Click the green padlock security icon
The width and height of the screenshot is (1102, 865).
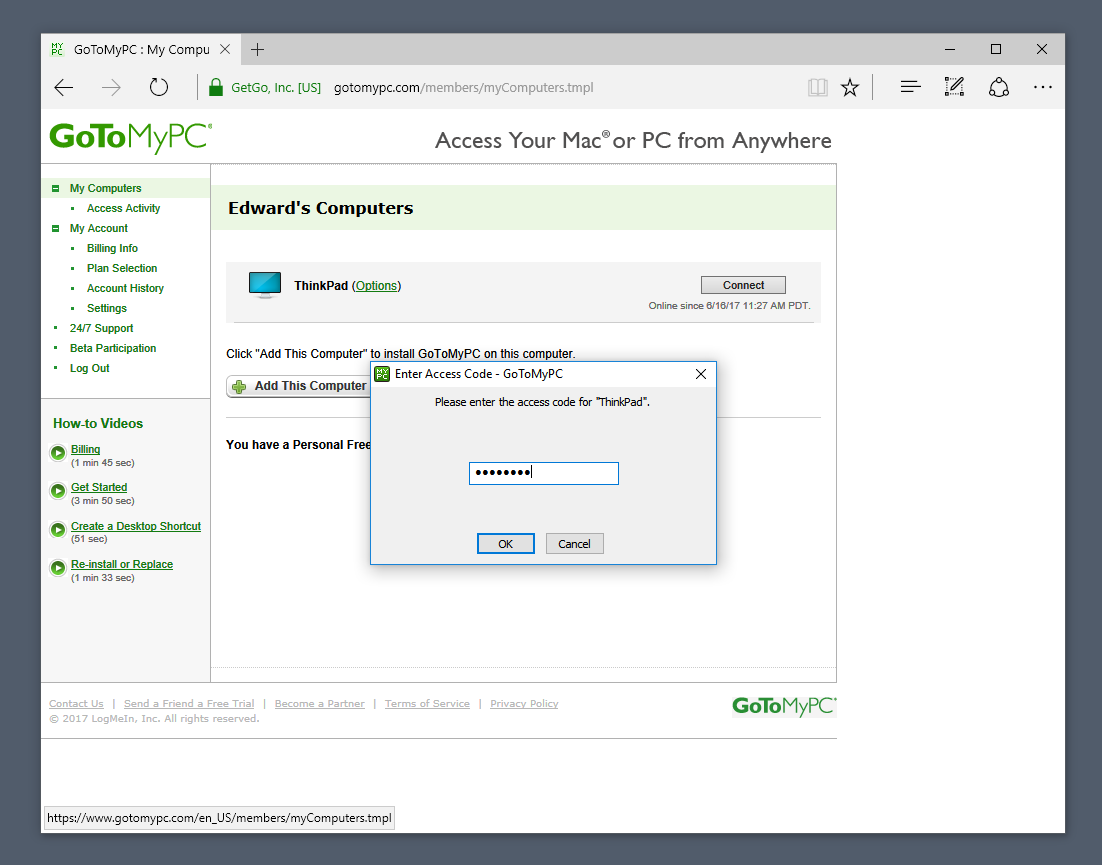click(216, 87)
